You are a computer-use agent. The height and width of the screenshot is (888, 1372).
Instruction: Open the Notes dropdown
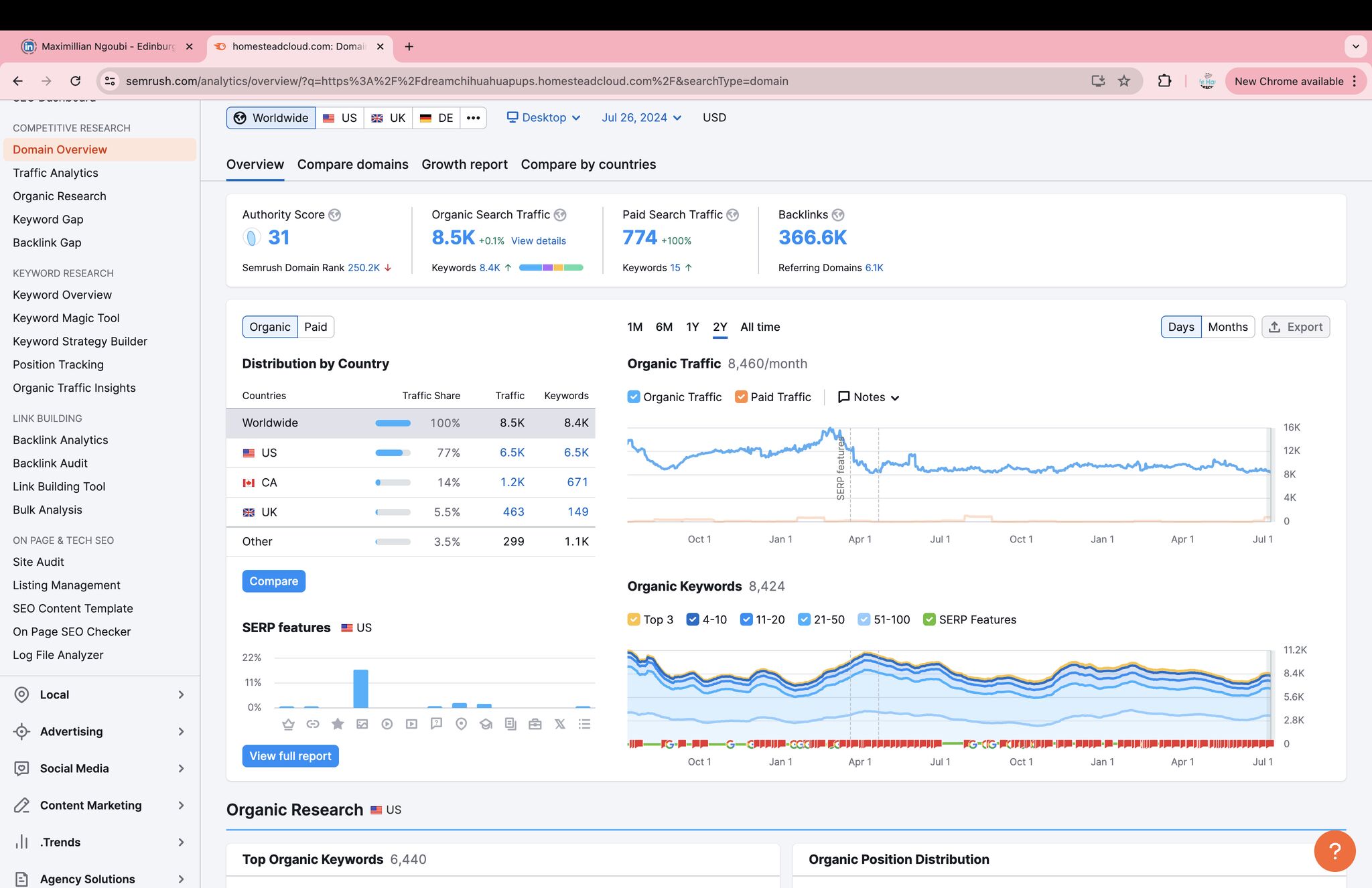[x=868, y=397]
